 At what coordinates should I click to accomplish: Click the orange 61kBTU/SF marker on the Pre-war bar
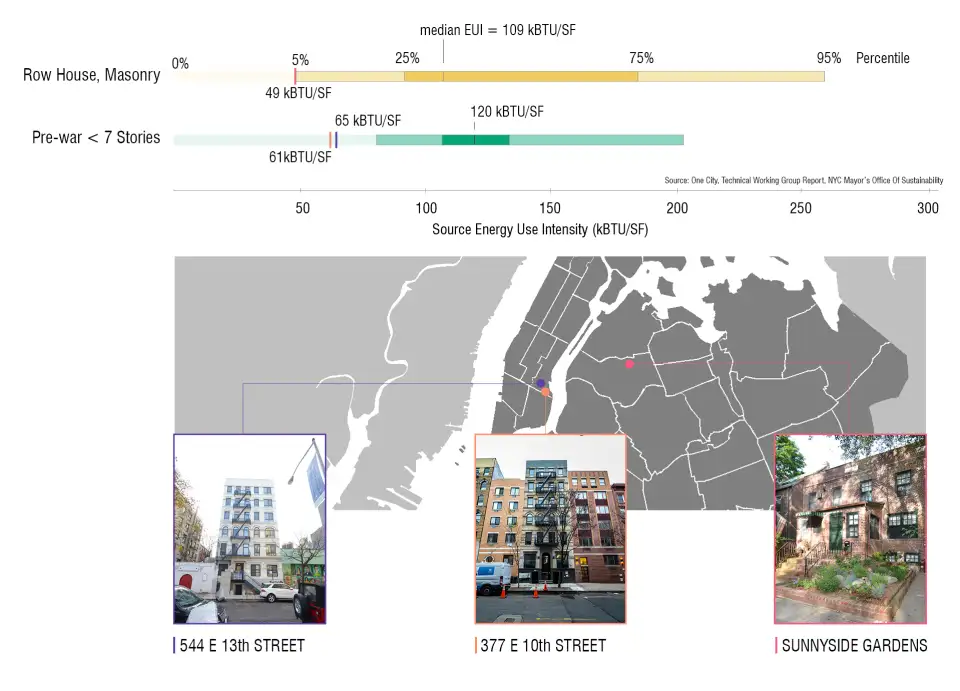(x=330, y=140)
